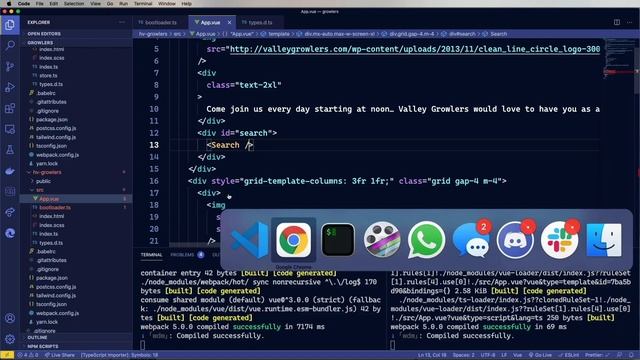
Task: Open the Extensions view in activity bar
Action: click(x=10, y=108)
